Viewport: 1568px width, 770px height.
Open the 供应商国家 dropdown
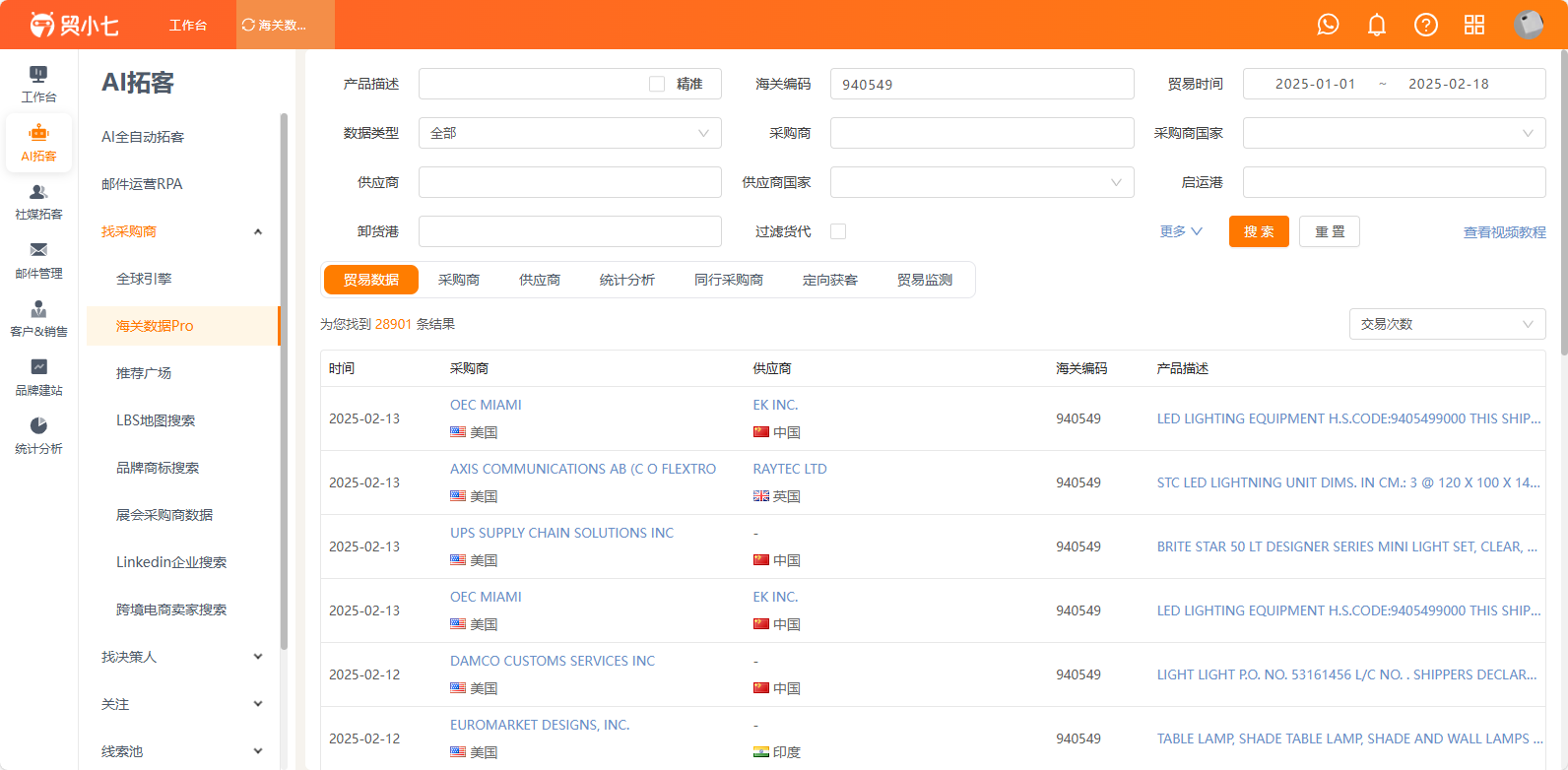click(x=982, y=182)
